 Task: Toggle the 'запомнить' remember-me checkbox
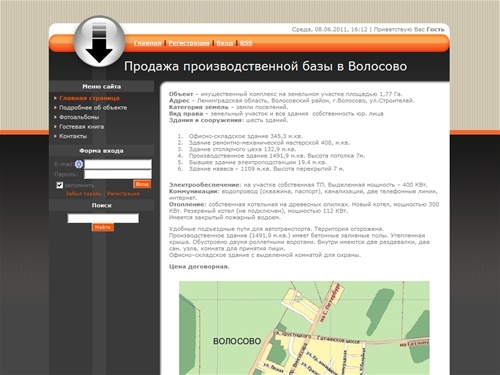coord(60,185)
